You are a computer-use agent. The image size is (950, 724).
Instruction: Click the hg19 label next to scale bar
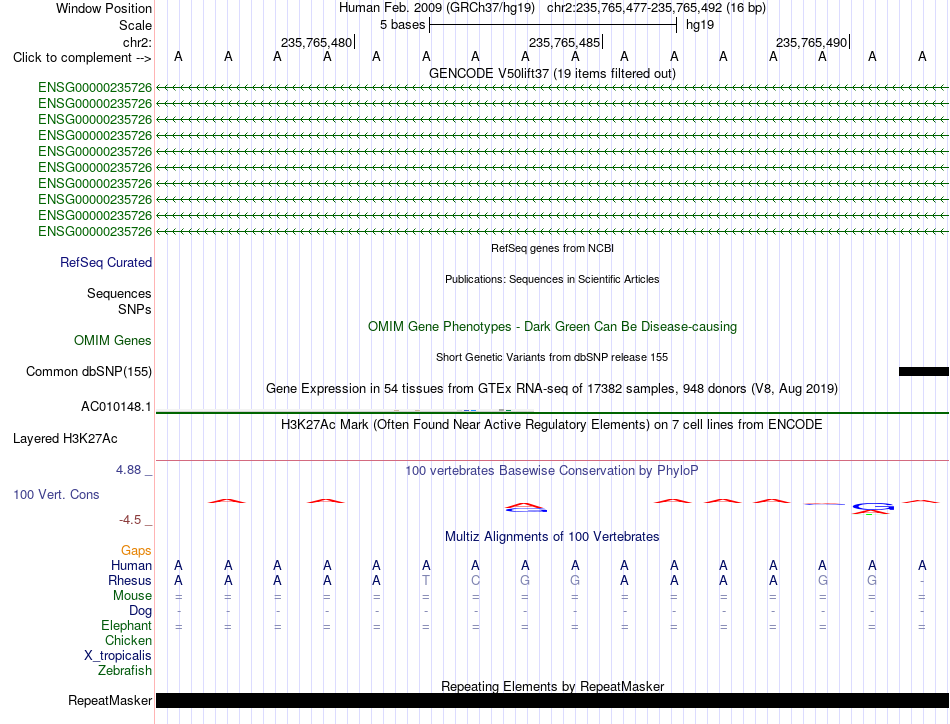coord(700,25)
